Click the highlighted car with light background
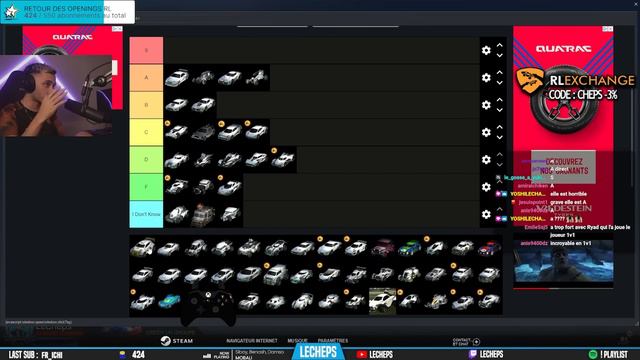This screenshot has height=360, width=640. click(382, 302)
